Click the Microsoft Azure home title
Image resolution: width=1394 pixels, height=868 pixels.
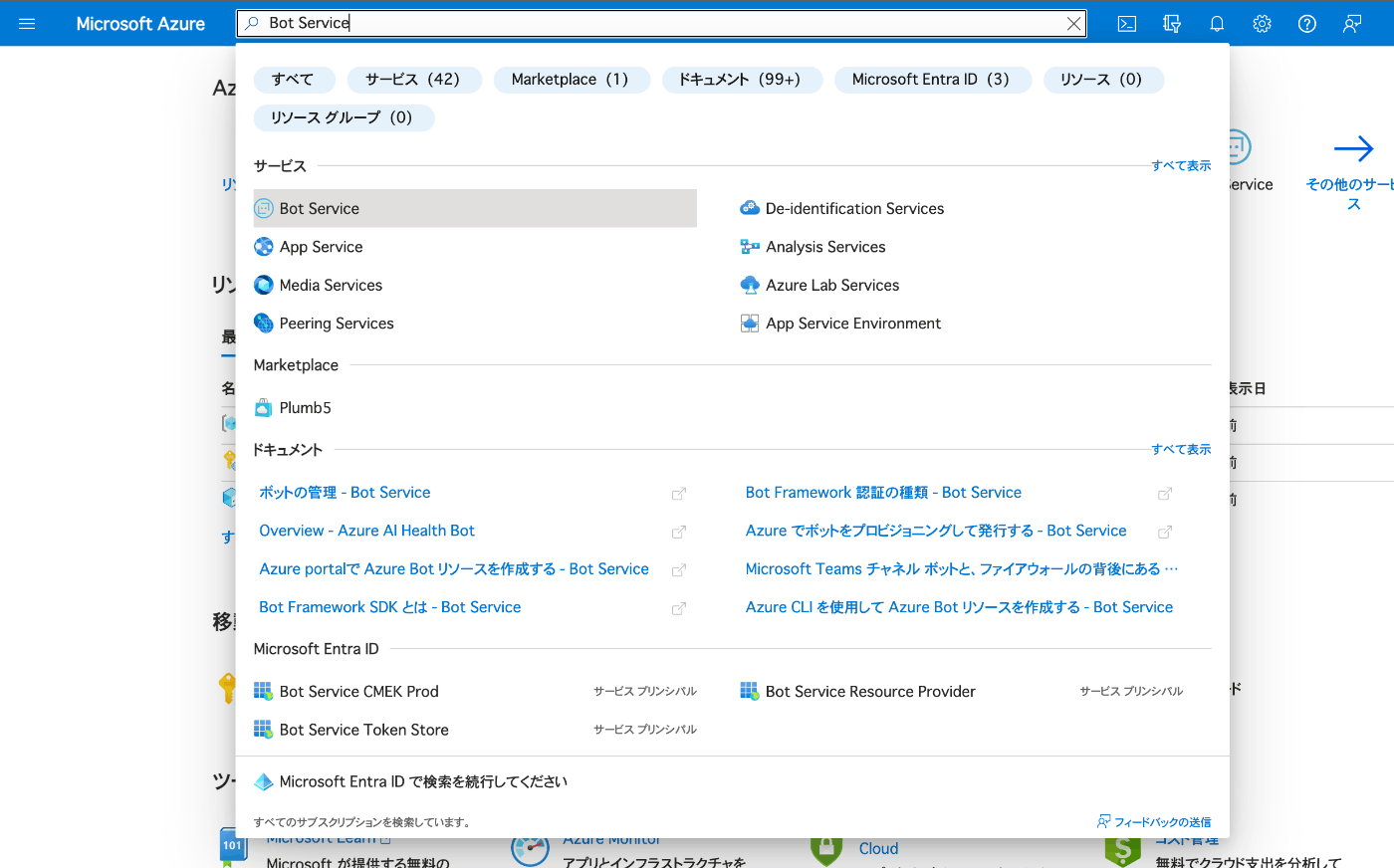140,24
